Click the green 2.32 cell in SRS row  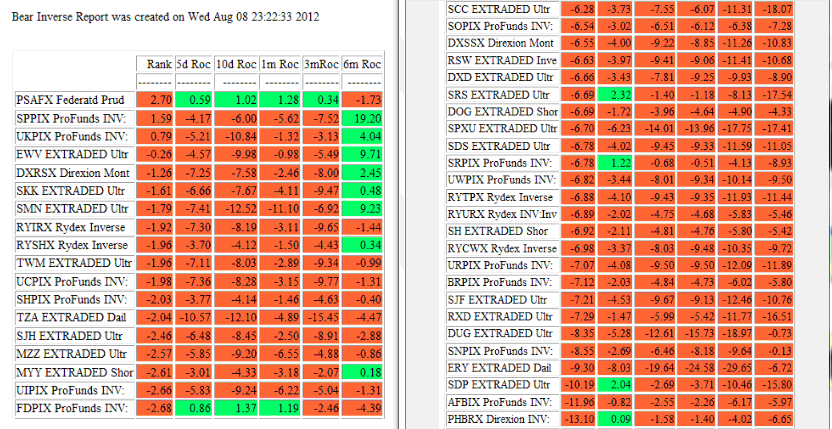tap(615, 95)
